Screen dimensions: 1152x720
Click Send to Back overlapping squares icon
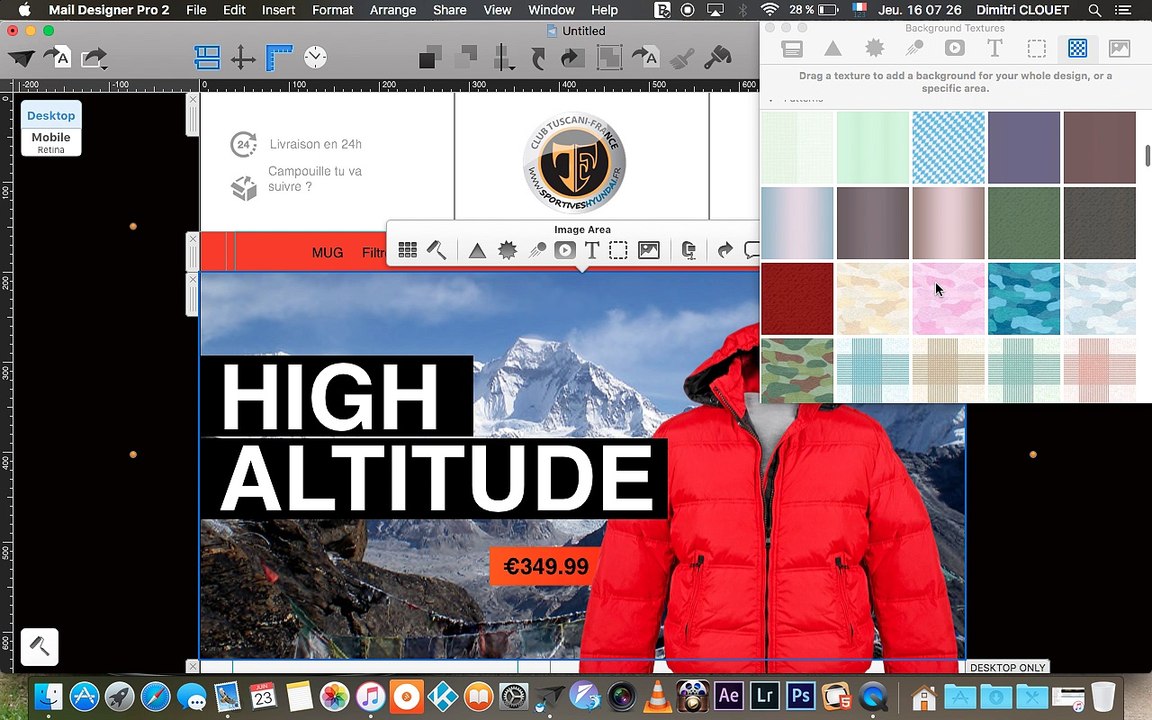pos(466,57)
